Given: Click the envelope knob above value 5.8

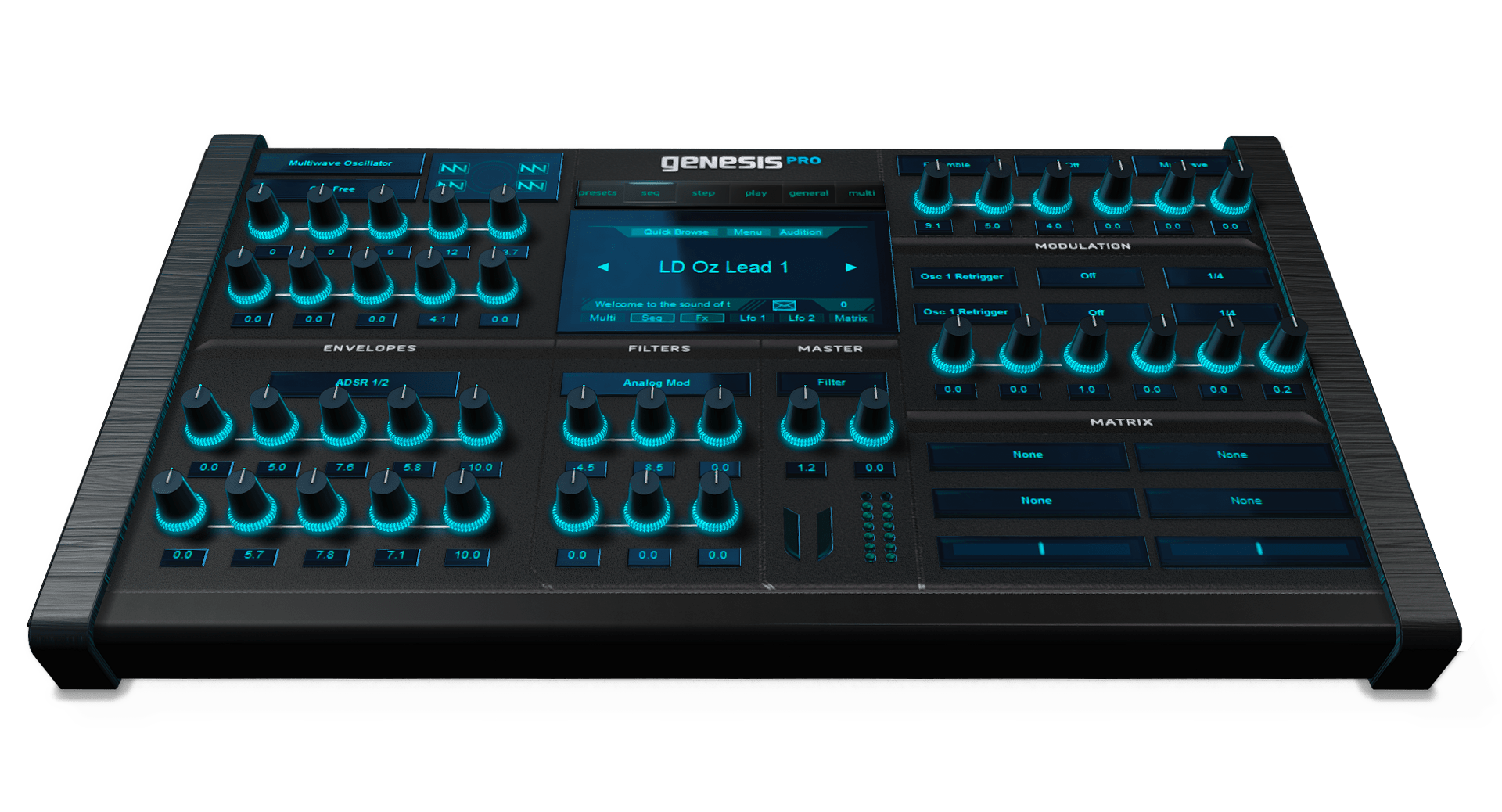Looking at the screenshot, I should 409,416.
